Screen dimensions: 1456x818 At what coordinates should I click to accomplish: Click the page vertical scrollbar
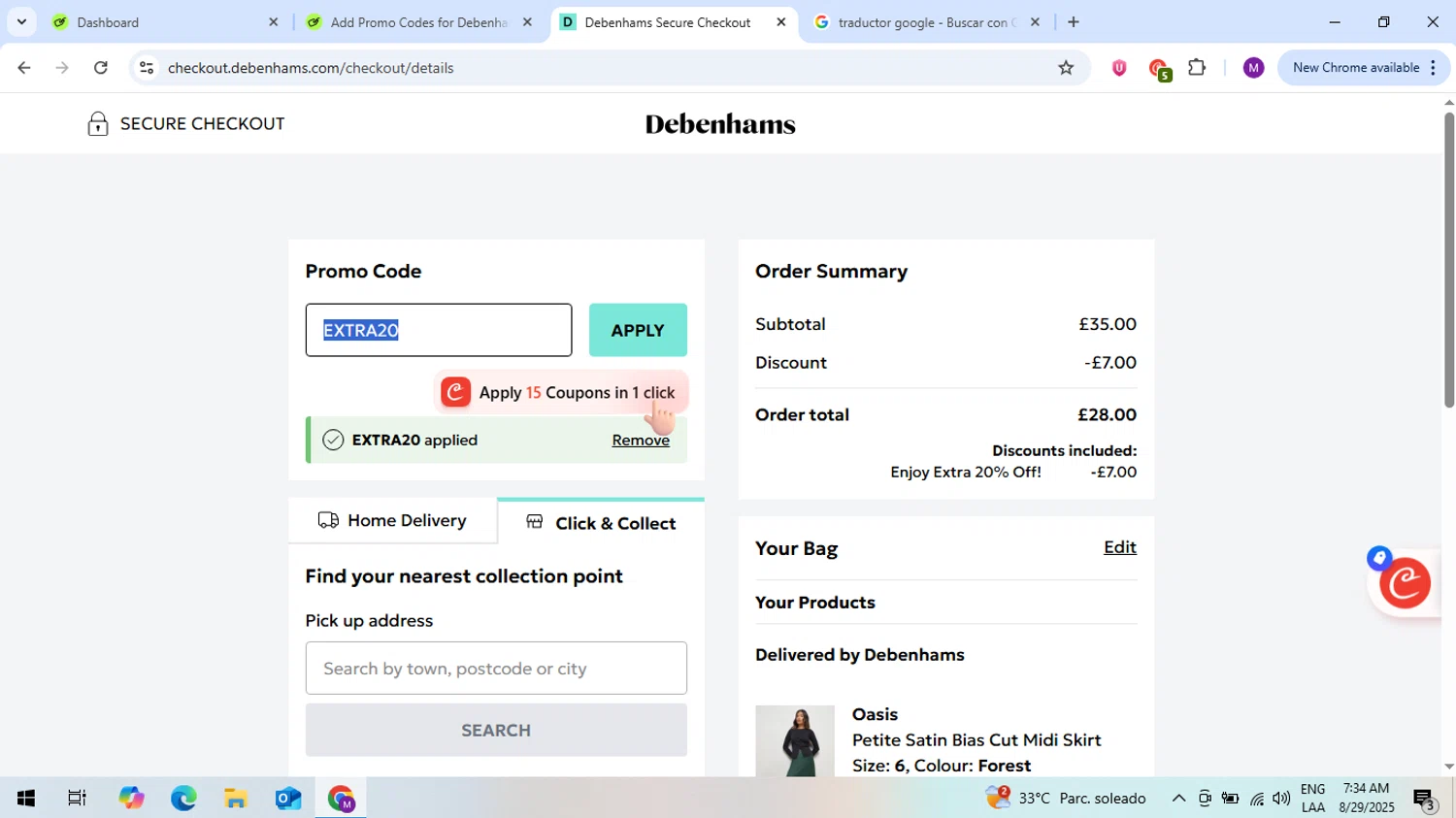1448,262
